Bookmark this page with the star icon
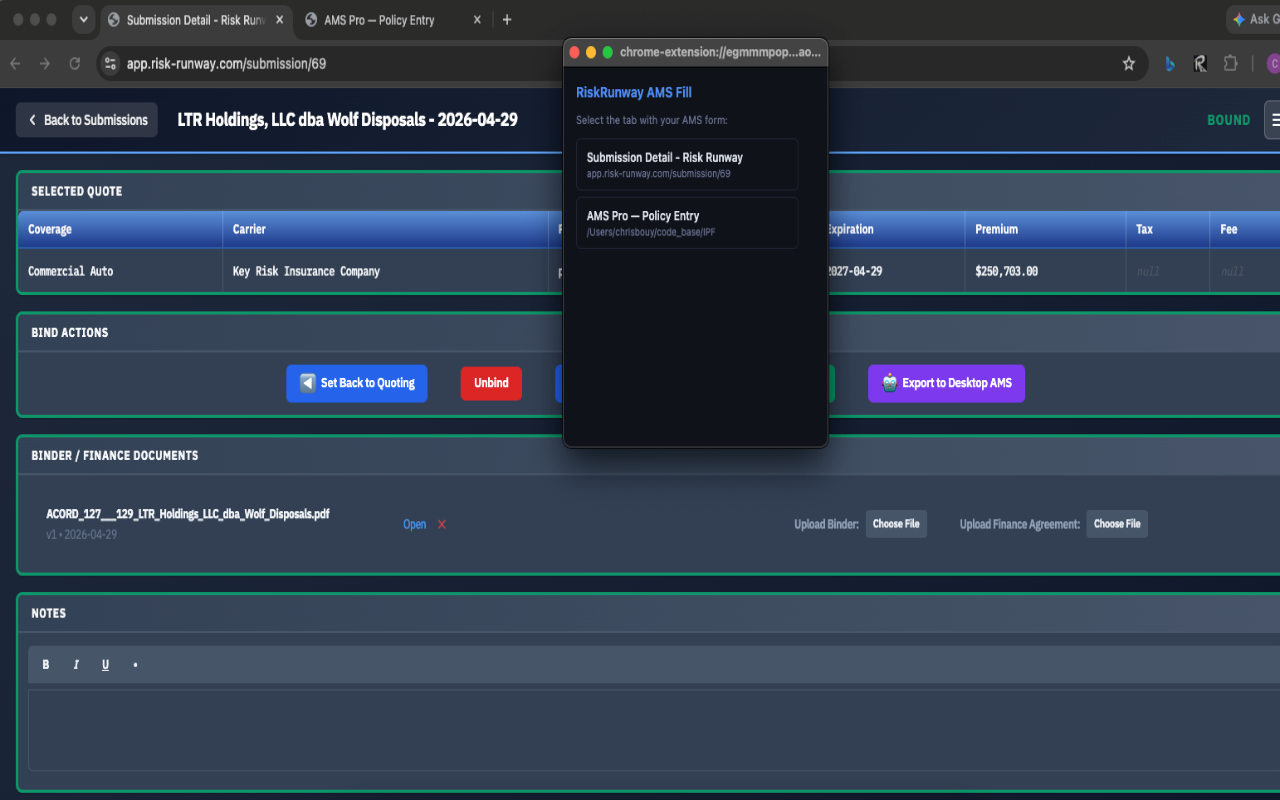 [1129, 63]
